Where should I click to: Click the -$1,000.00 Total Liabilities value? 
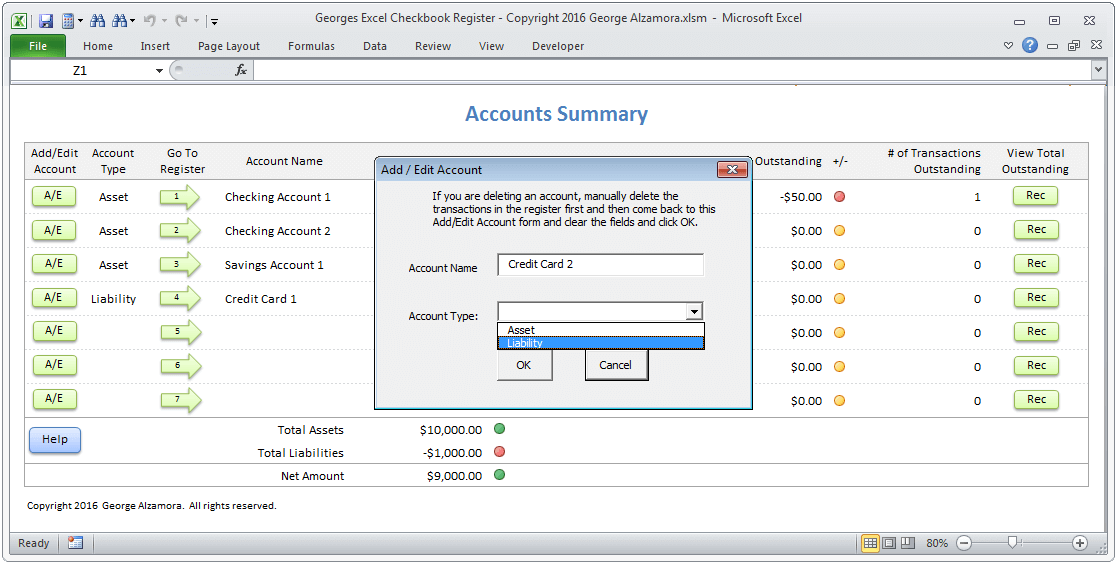tap(452, 453)
